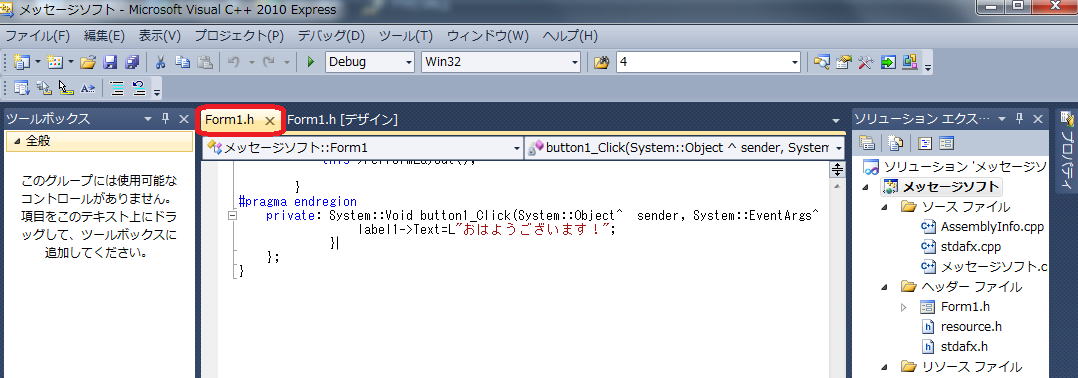Click the Display Quick Info icon
Image resolution: width=1078 pixels, height=378 pixels.
(x=65, y=88)
